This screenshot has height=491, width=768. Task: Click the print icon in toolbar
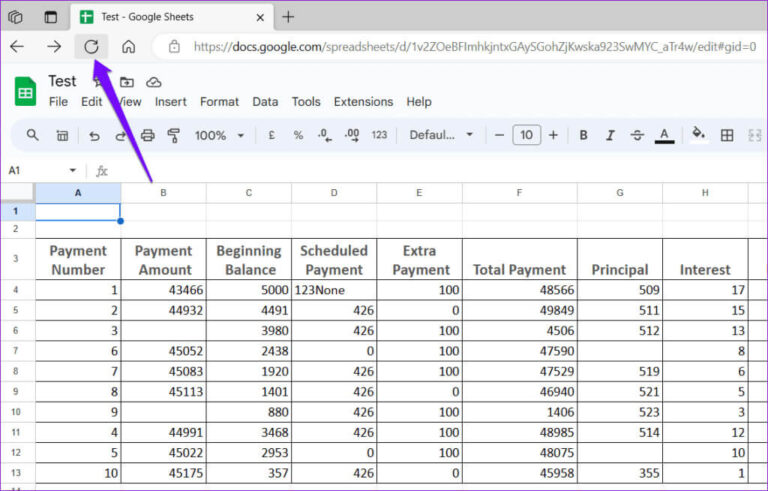pos(148,135)
